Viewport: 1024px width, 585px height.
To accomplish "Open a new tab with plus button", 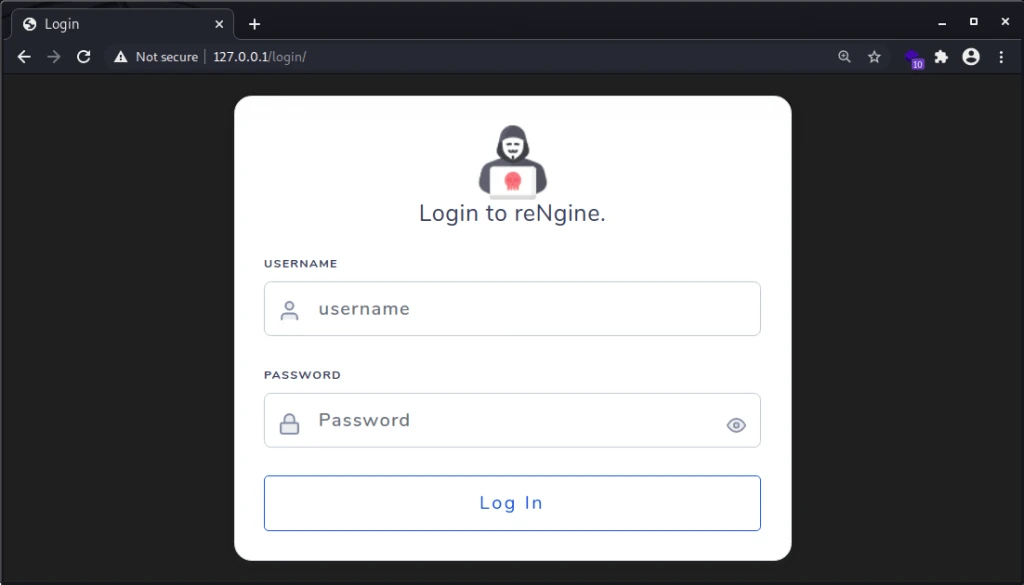I will (255, 24).
